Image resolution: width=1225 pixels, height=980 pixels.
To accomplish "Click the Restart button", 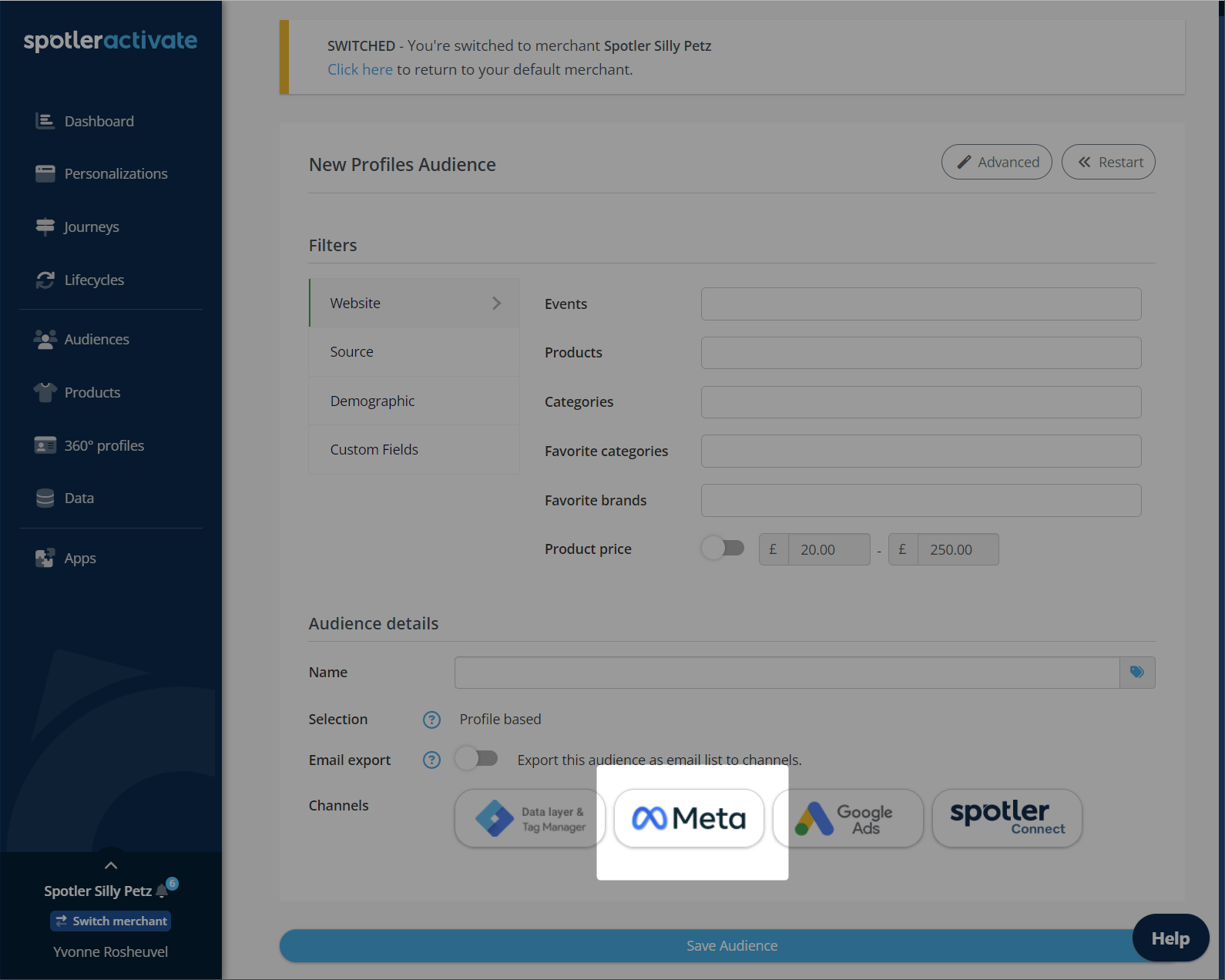I will [x=1109, y=162].
